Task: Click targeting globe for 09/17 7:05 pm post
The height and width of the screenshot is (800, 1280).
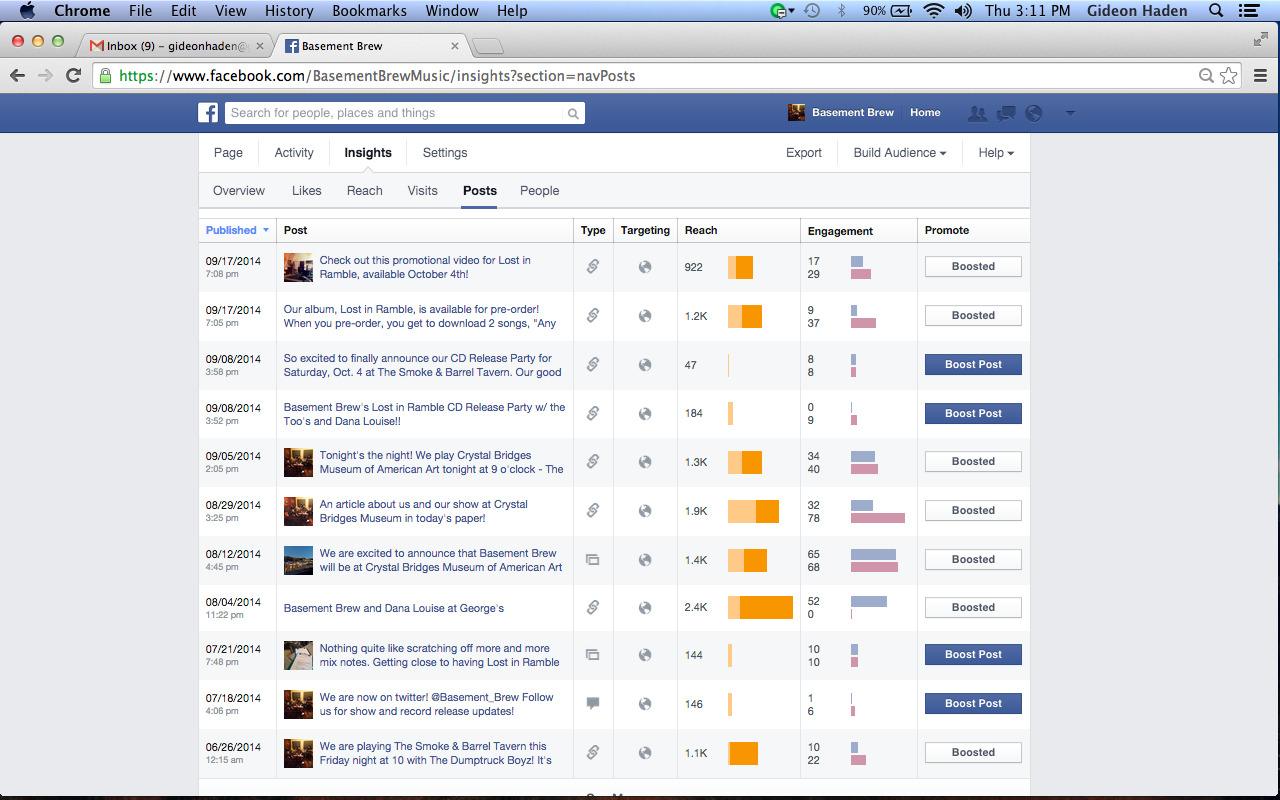Action: [x=645, y=316]
